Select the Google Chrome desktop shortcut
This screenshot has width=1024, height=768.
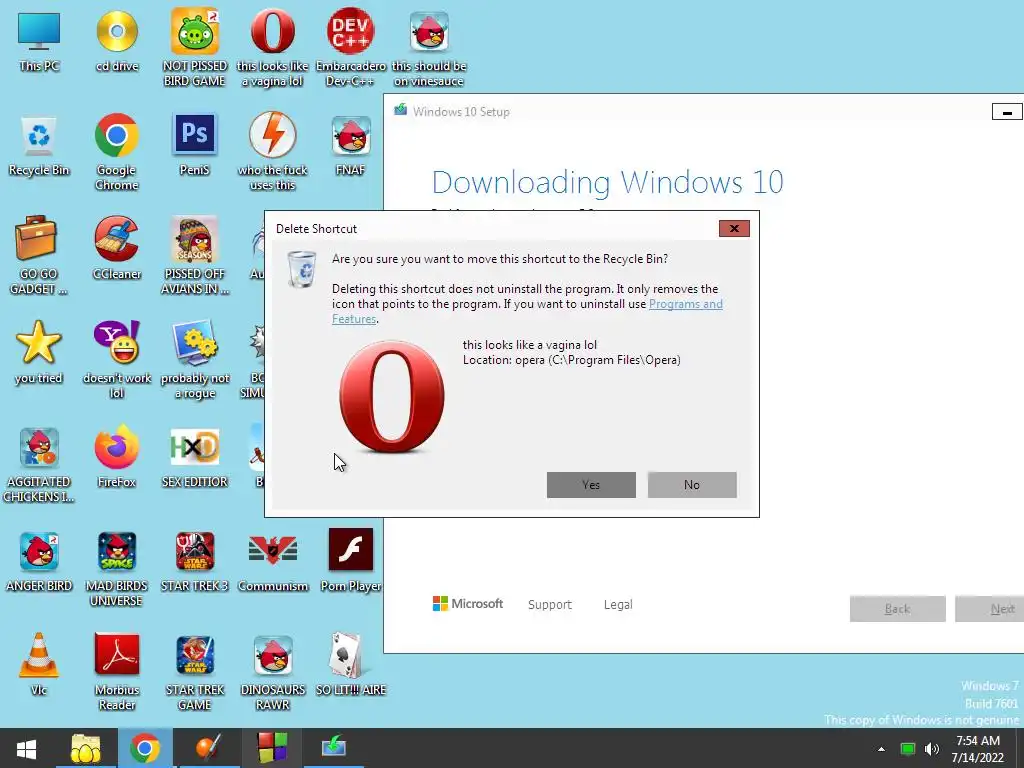[x=117, y=152]
